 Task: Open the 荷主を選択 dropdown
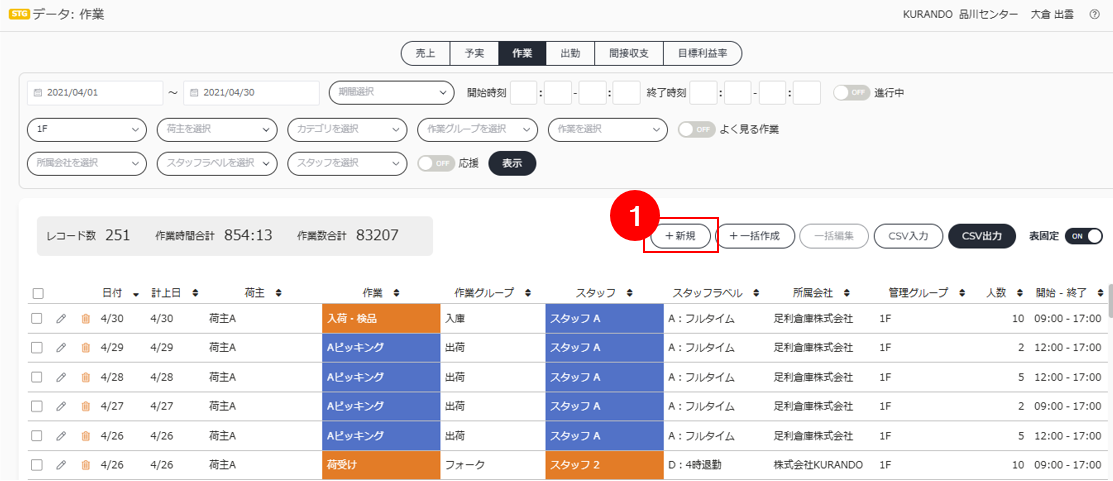[x=217, y=130]
